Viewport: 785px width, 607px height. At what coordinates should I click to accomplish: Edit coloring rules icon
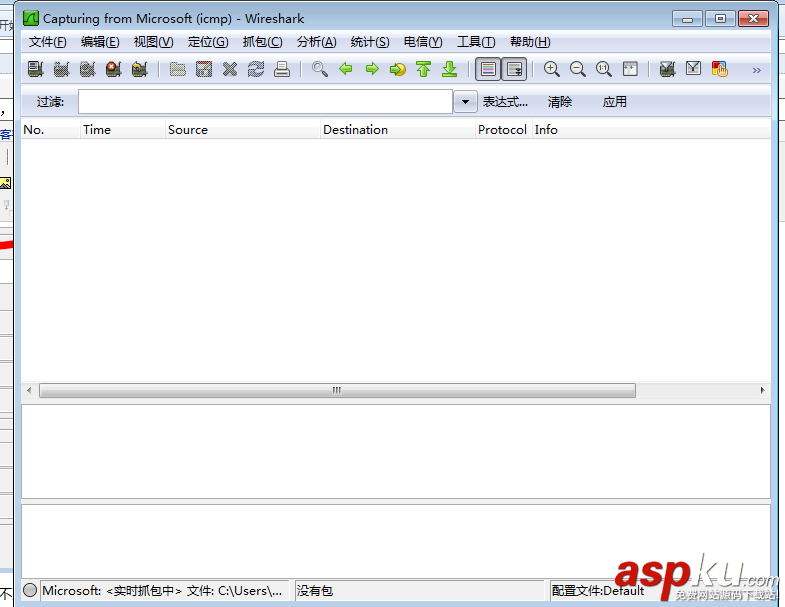click(x=719, y=69)
